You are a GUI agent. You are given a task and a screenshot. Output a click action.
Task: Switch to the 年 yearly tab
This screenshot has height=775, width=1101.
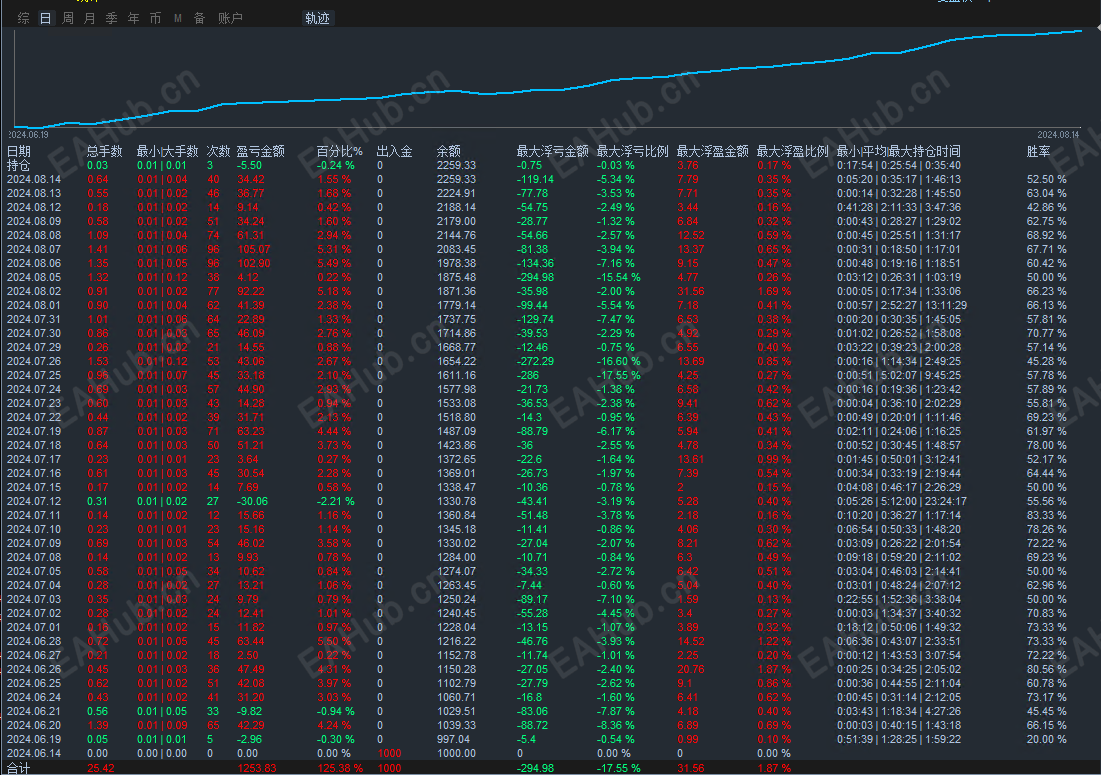point(133,18)
